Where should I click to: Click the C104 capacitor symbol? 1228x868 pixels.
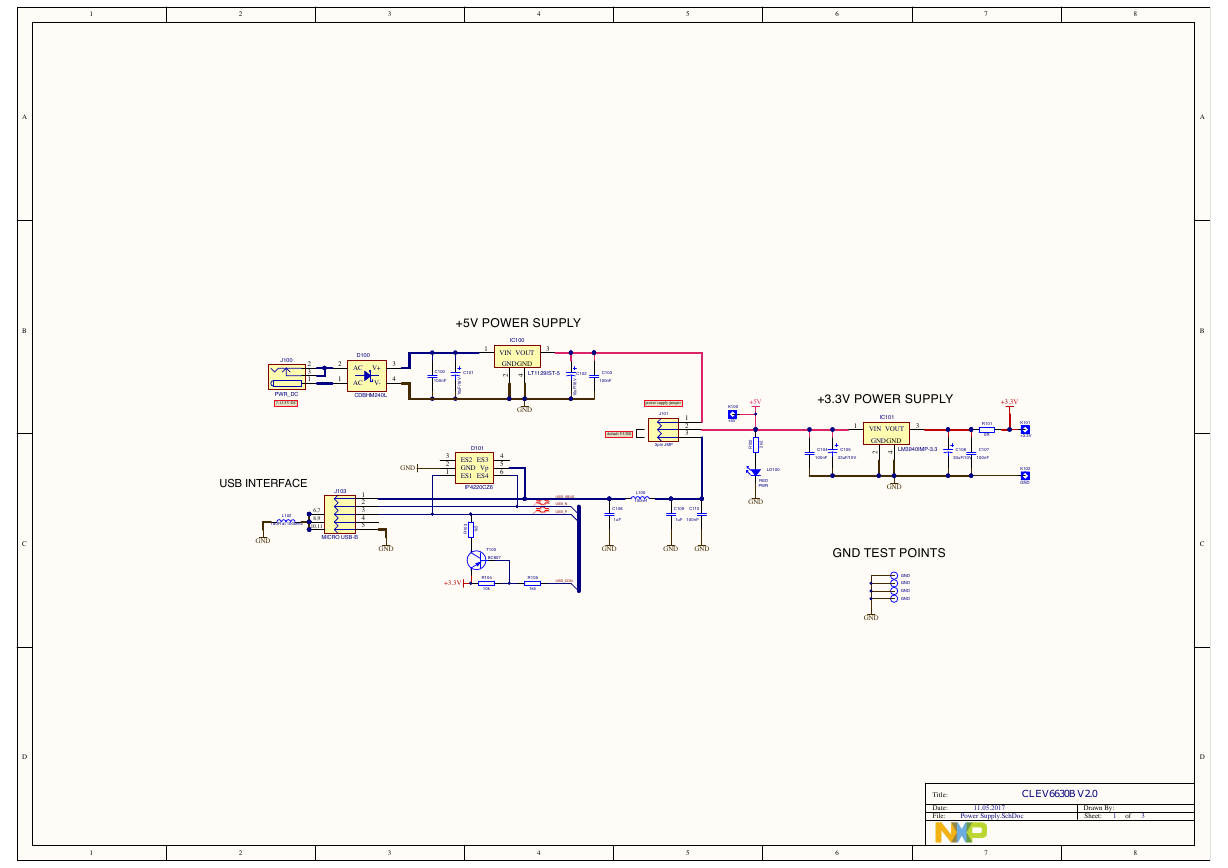click(809, 453)
